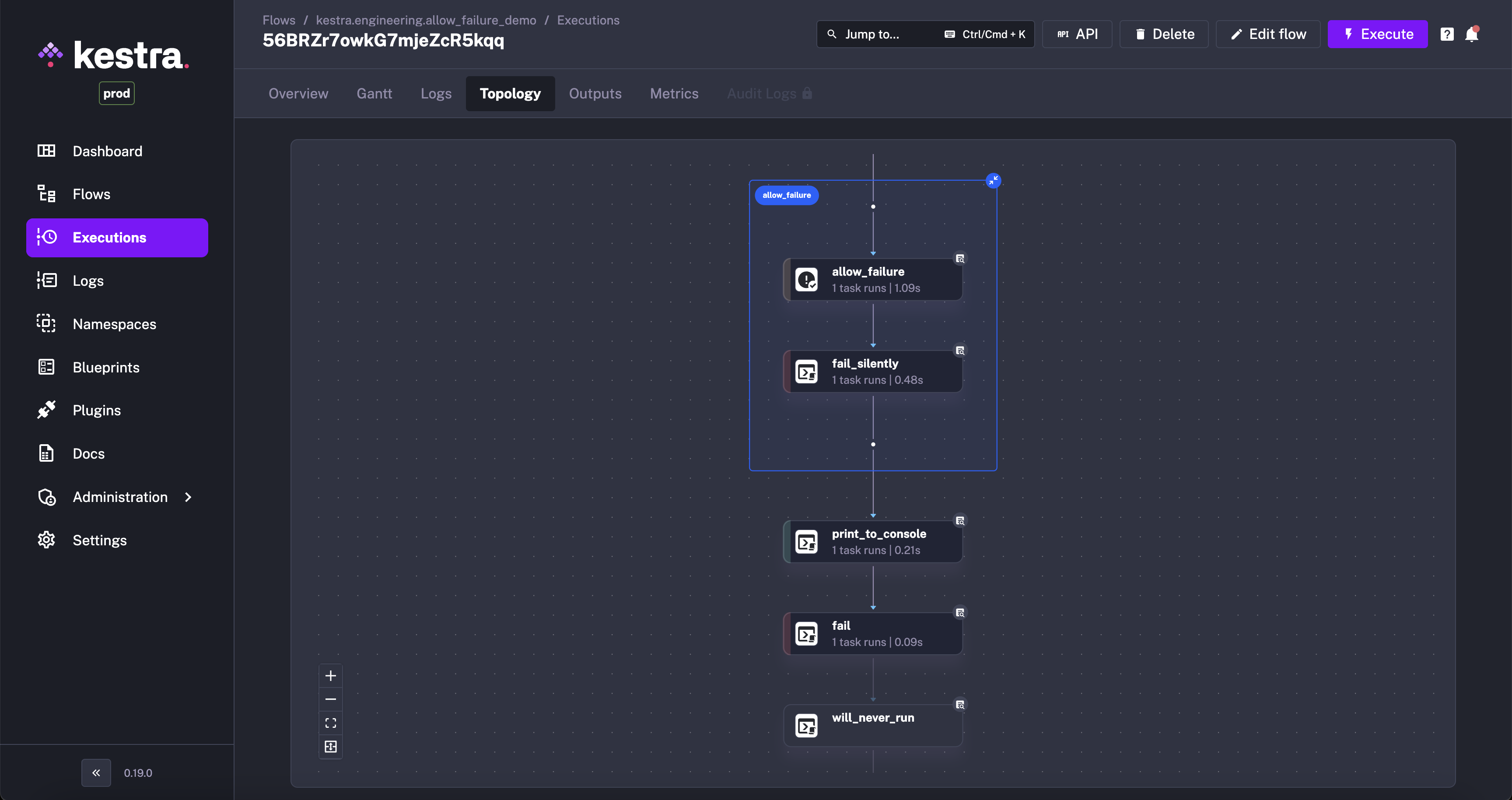The image size is (1512, 800).
Task: Open the Namespaces section
Action: click(114, 323)
